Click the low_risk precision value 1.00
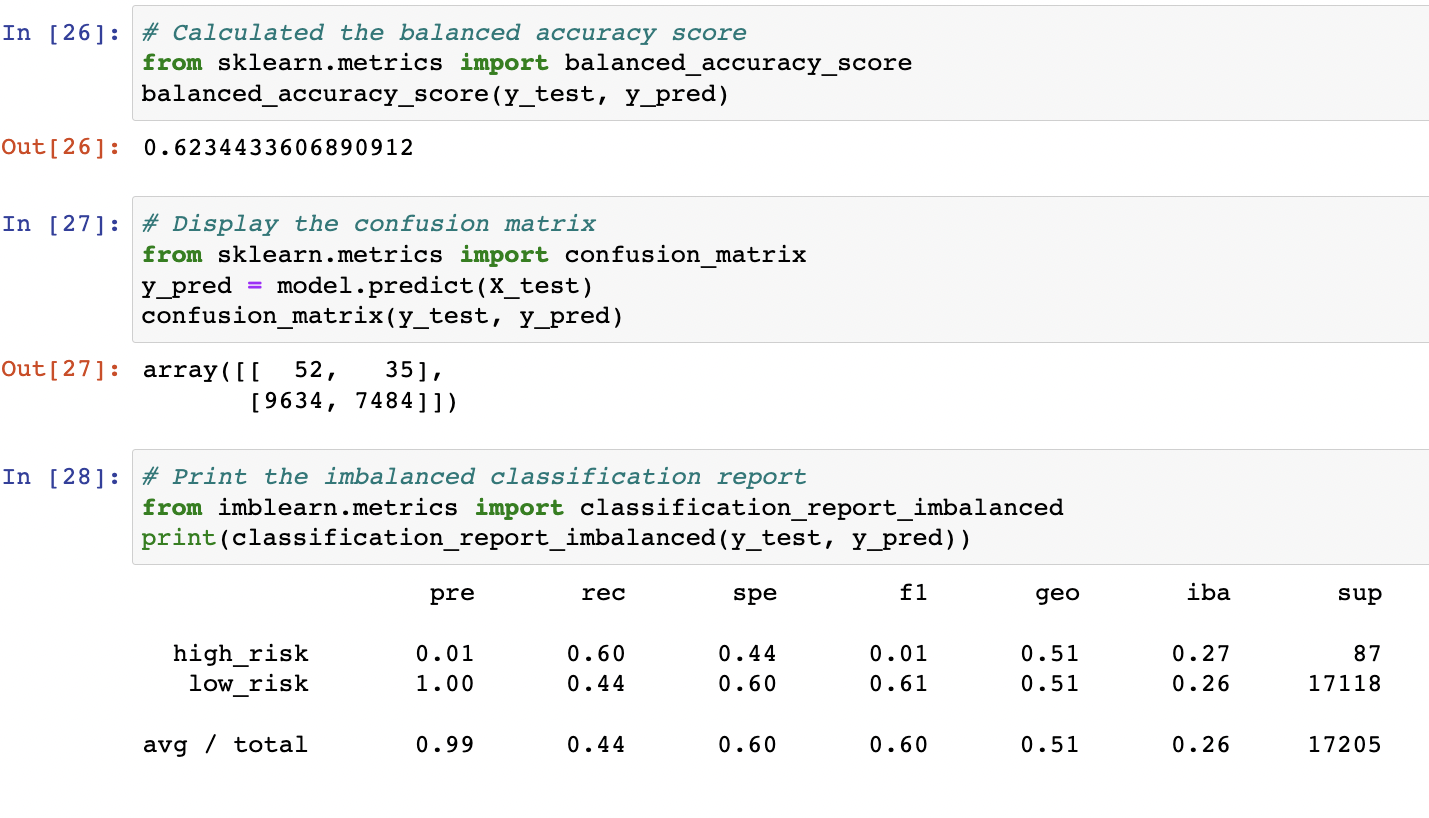The height and width of the screenshot is (818, 1429). 445,684
